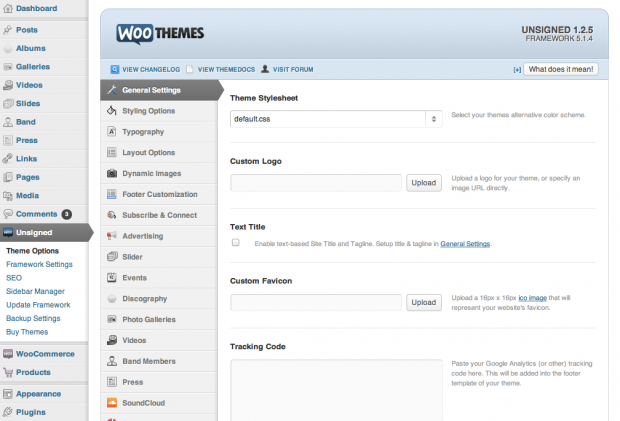This screenshot has width=620, height=421.
Task: Click the WooThemes logo
Action: coord(160,33)
